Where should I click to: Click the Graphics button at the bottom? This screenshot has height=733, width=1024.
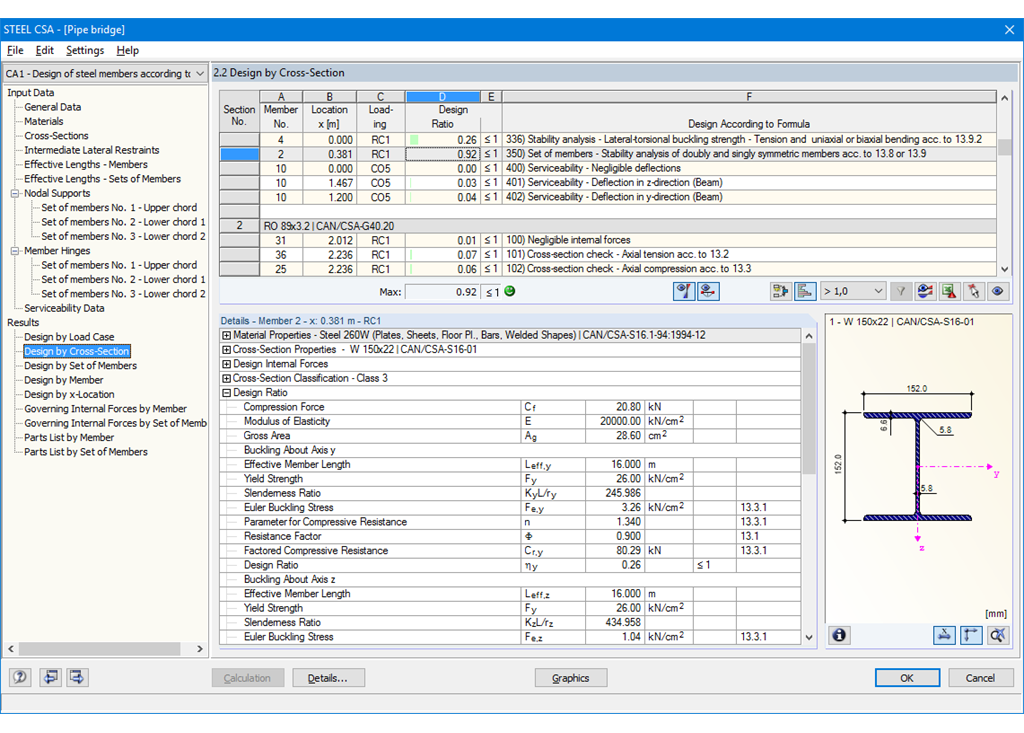(x=570, y=677)
